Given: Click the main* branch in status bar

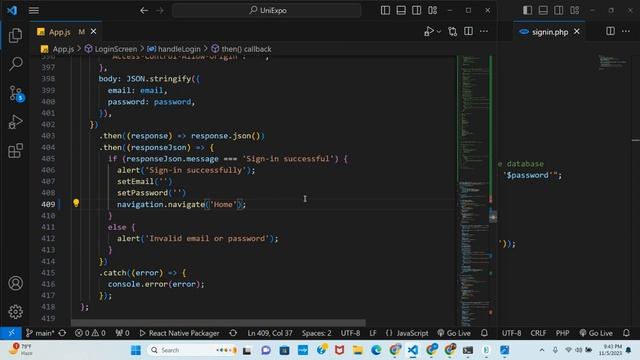Looking at the screenshot, I should pos(40,333).
